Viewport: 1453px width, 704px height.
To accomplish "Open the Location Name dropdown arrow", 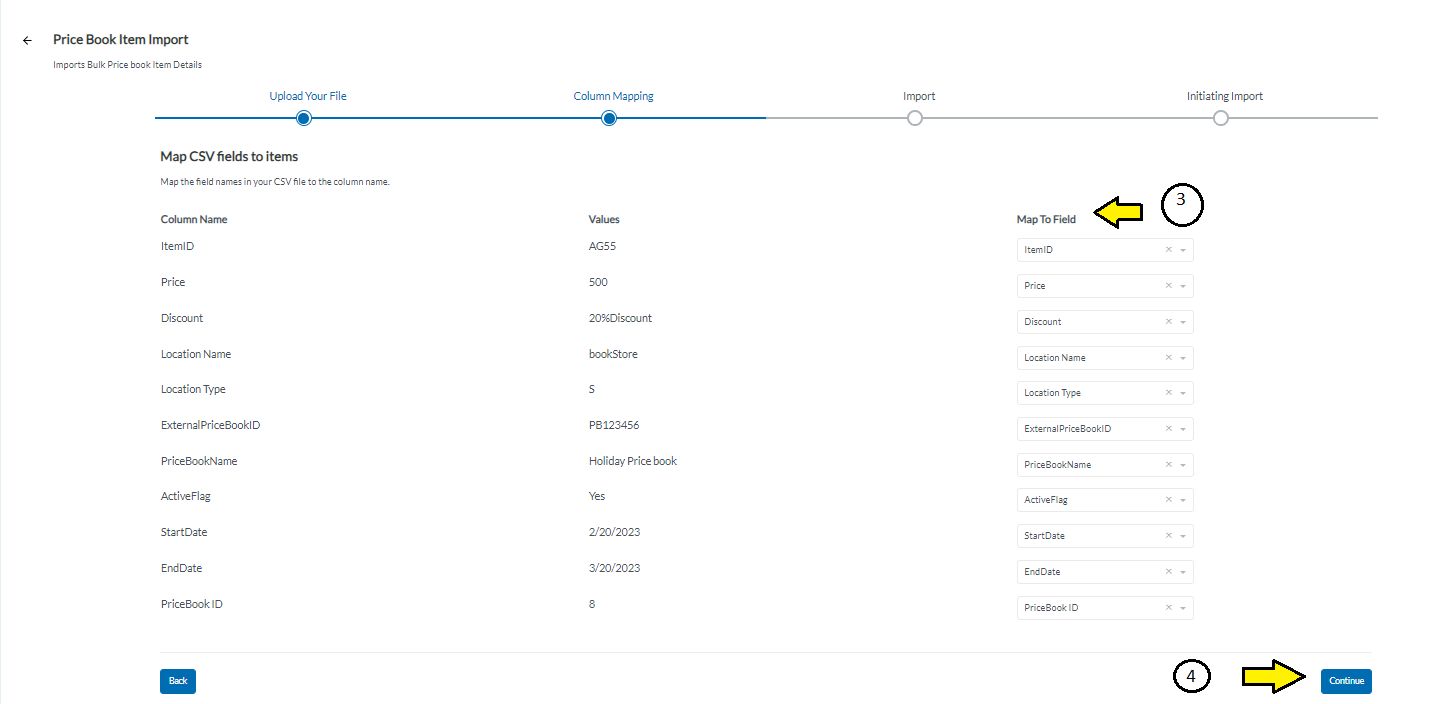I will (1183, 357).
